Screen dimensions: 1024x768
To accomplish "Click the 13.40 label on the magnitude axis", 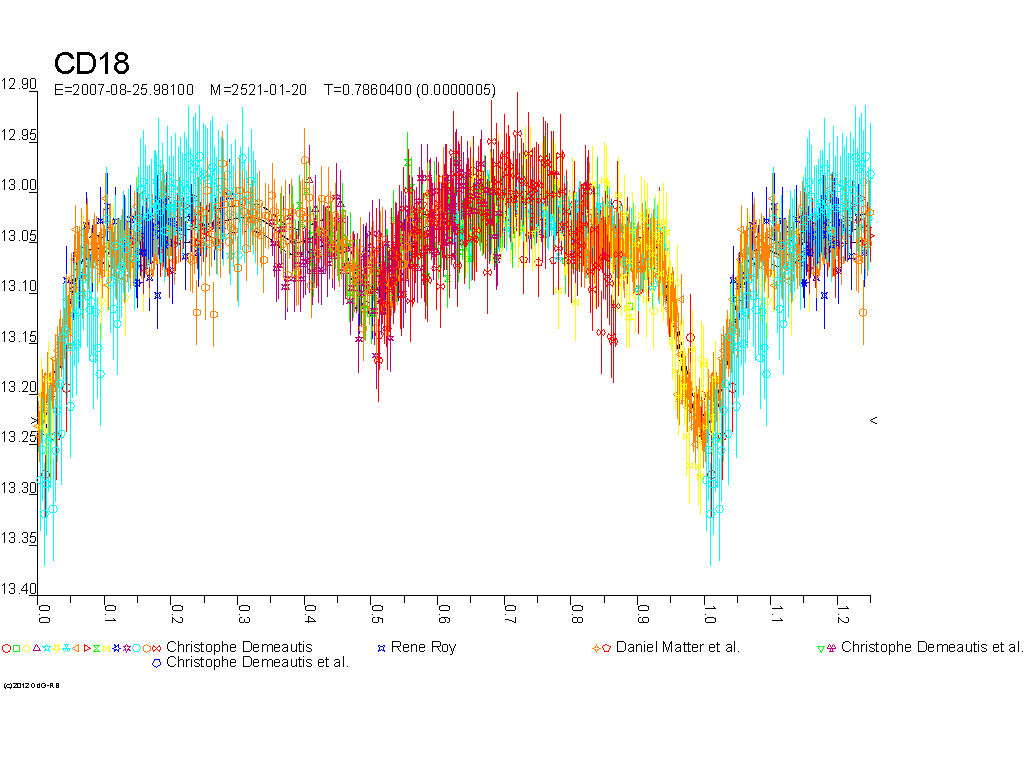I will (19, 588).
